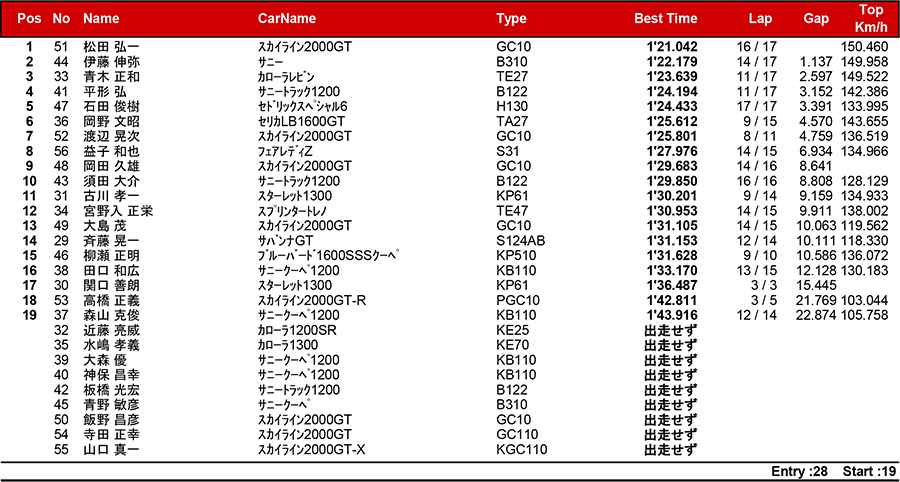Click top speed 103.044

(864, 301)
